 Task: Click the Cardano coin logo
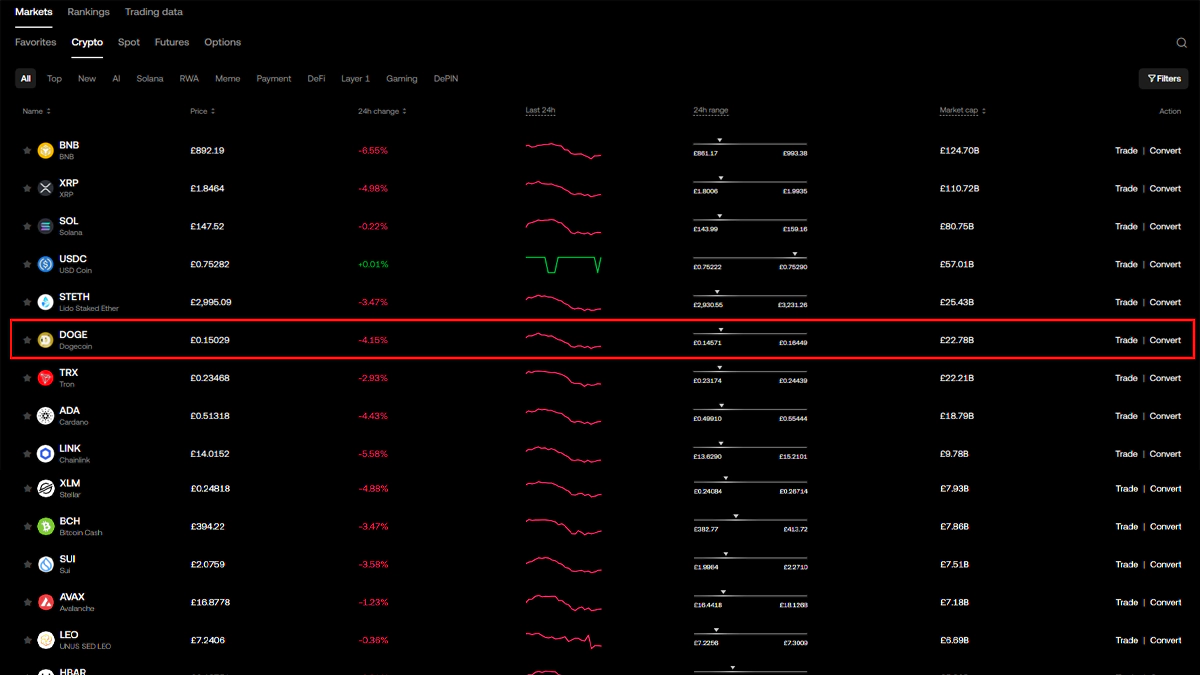(45, 416)
